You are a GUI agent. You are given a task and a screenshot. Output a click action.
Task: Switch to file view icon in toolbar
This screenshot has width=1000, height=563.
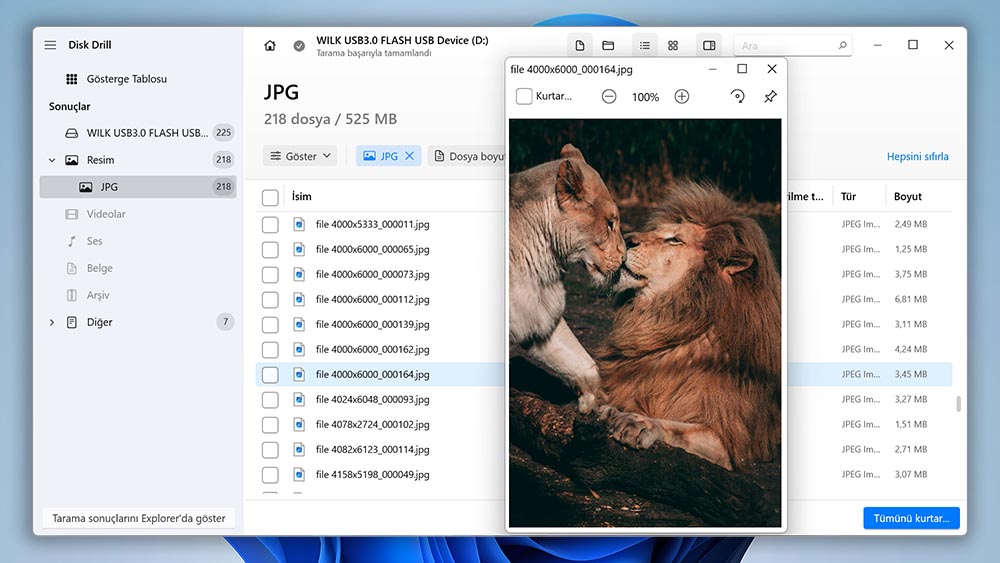pyautogui.click(x=580, y=45)
